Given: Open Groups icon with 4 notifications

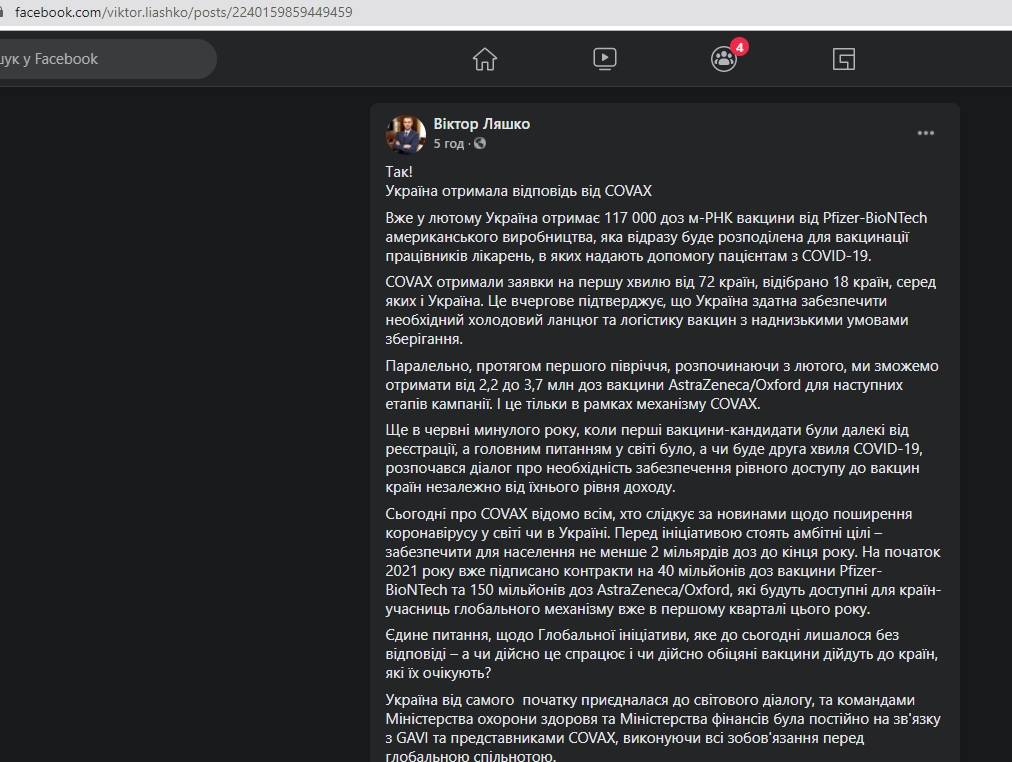Looking at the screenshot, I should pos(724,59).
